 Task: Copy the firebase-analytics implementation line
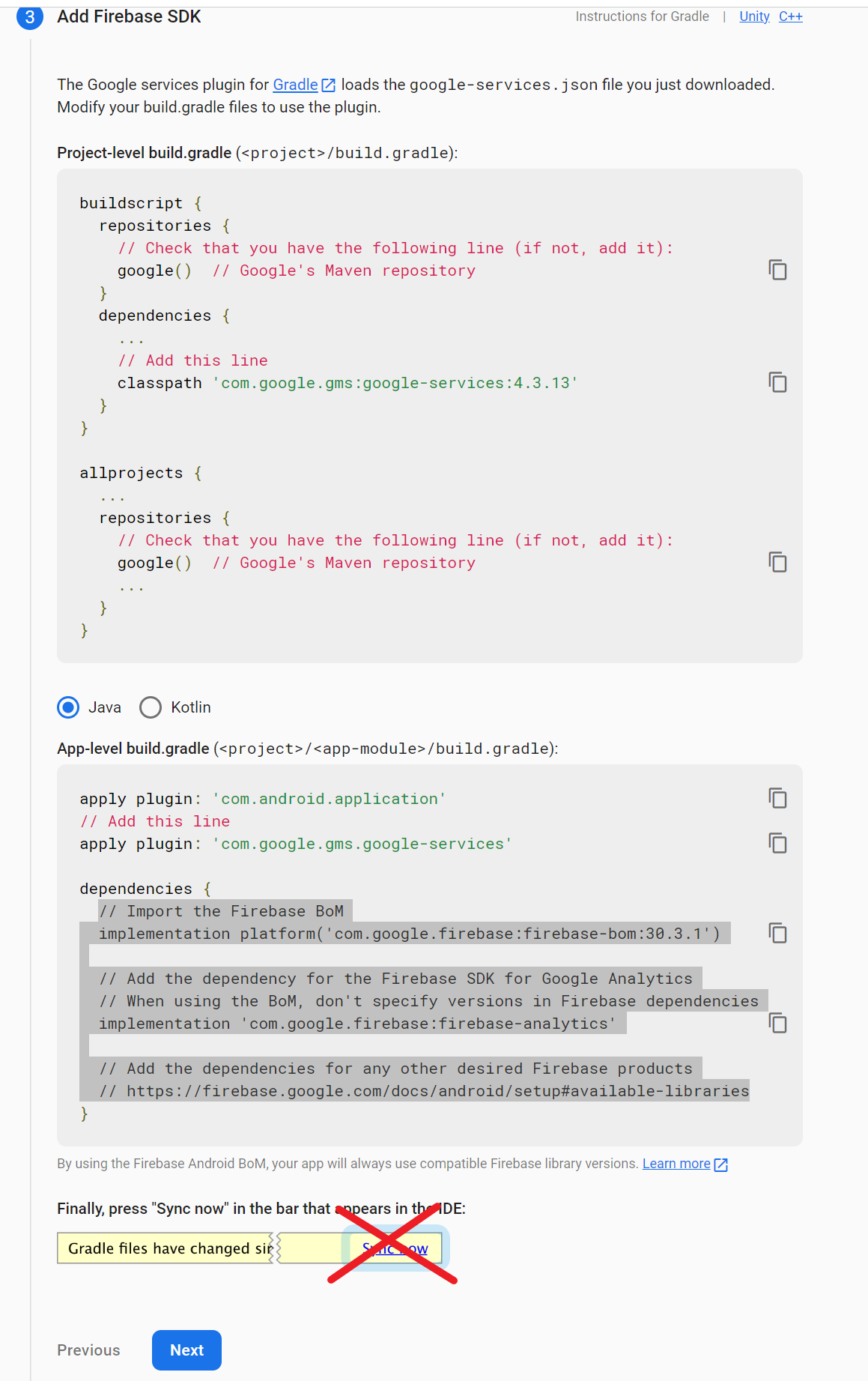point(778,1023)
